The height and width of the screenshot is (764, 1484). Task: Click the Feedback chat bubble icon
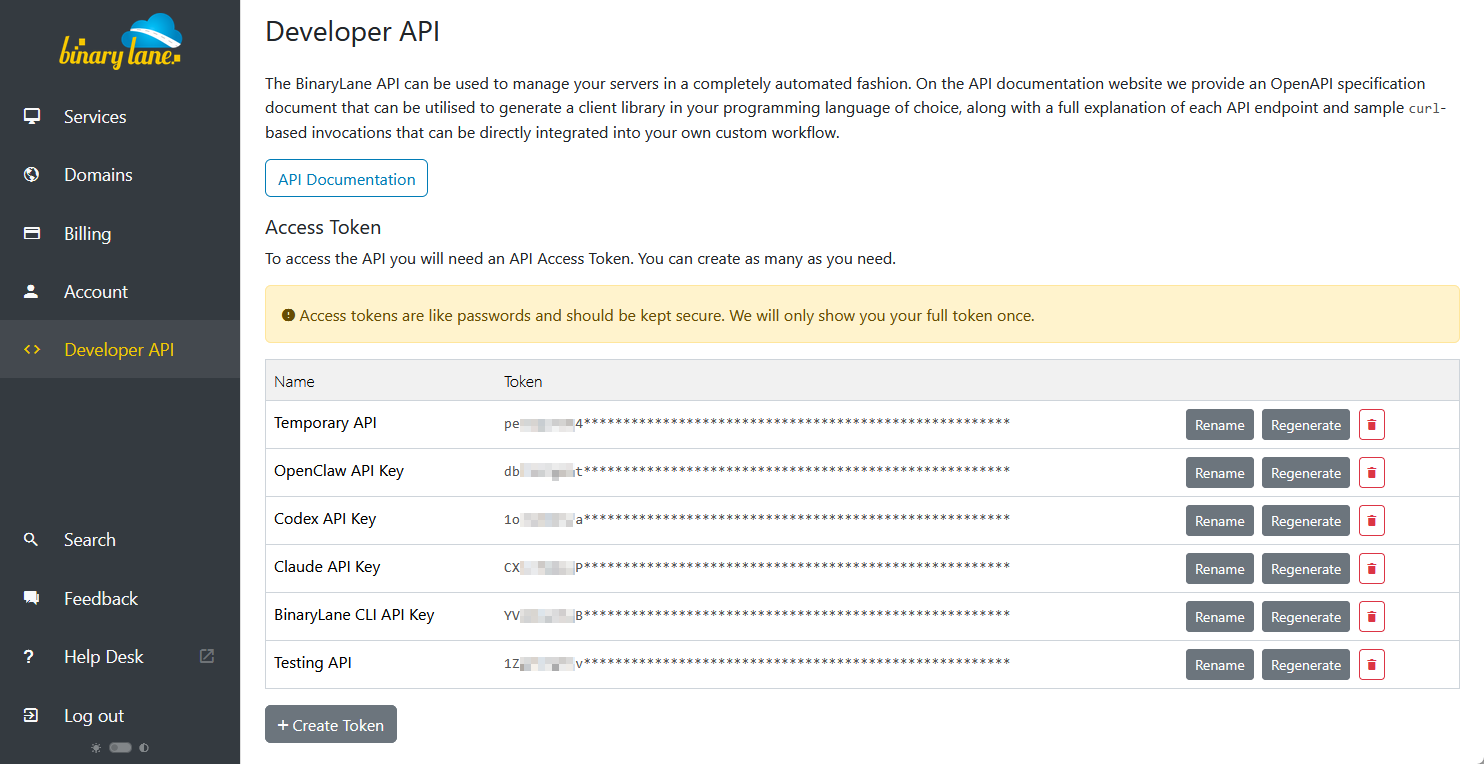click(32, 598)
